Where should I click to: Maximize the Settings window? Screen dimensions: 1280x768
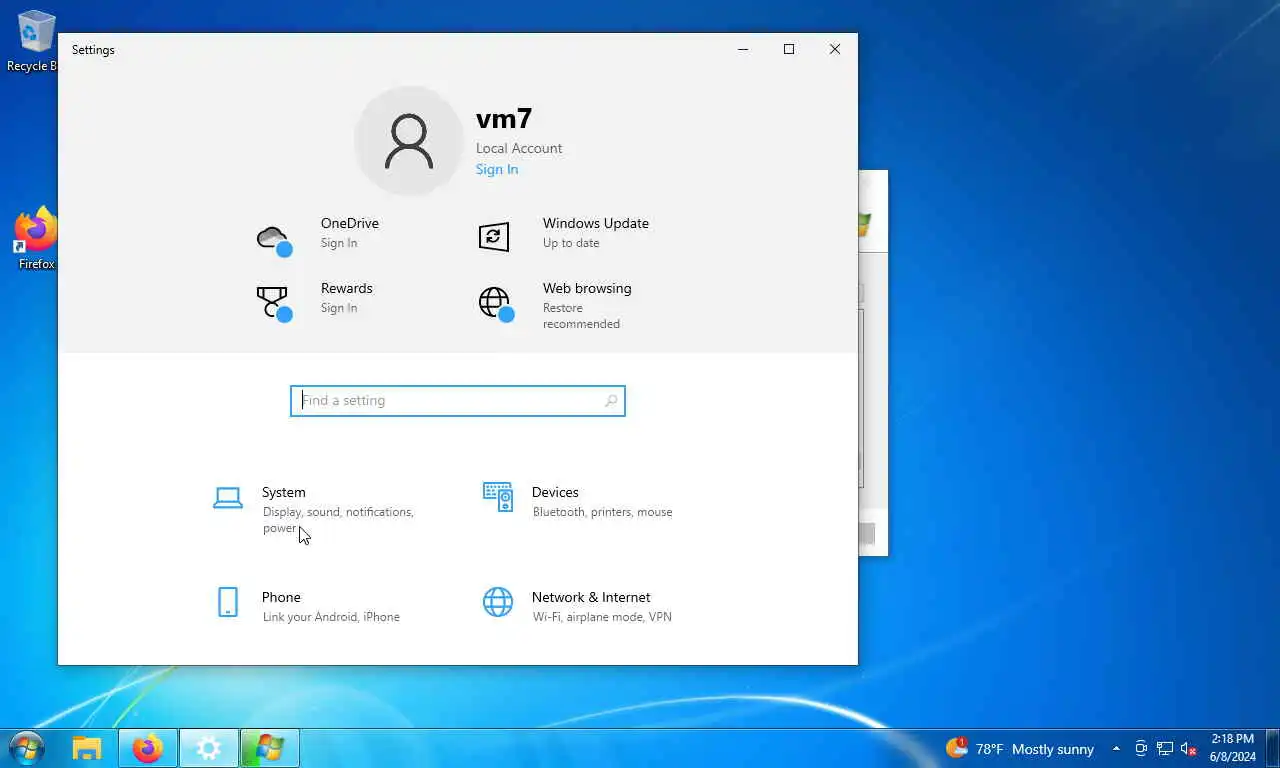click(789, 49)
